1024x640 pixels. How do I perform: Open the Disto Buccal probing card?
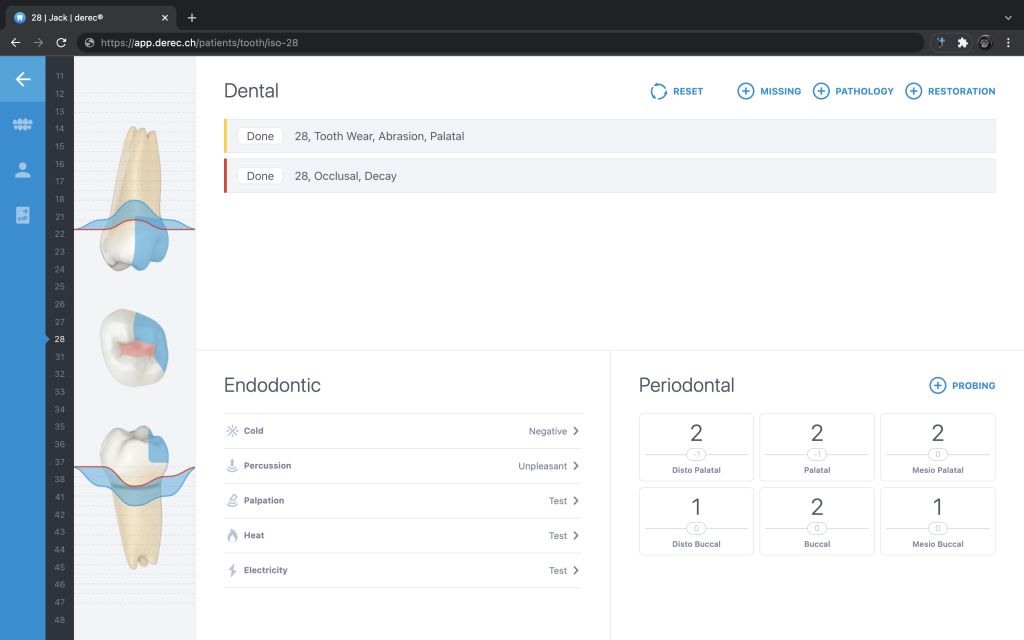click(x=696, y=521)
